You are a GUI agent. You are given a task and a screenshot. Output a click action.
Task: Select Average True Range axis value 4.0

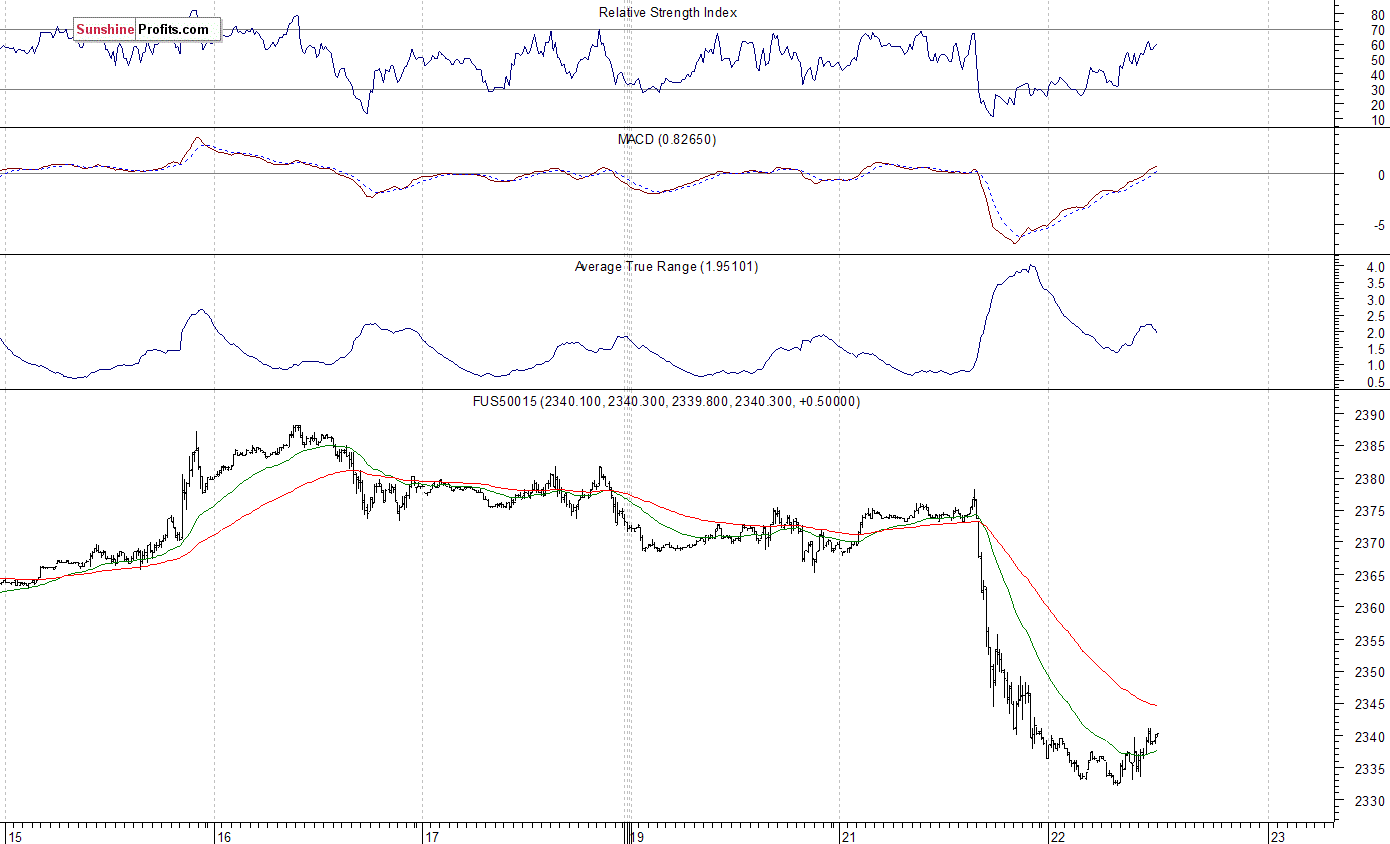click(x=1376, y=268)
